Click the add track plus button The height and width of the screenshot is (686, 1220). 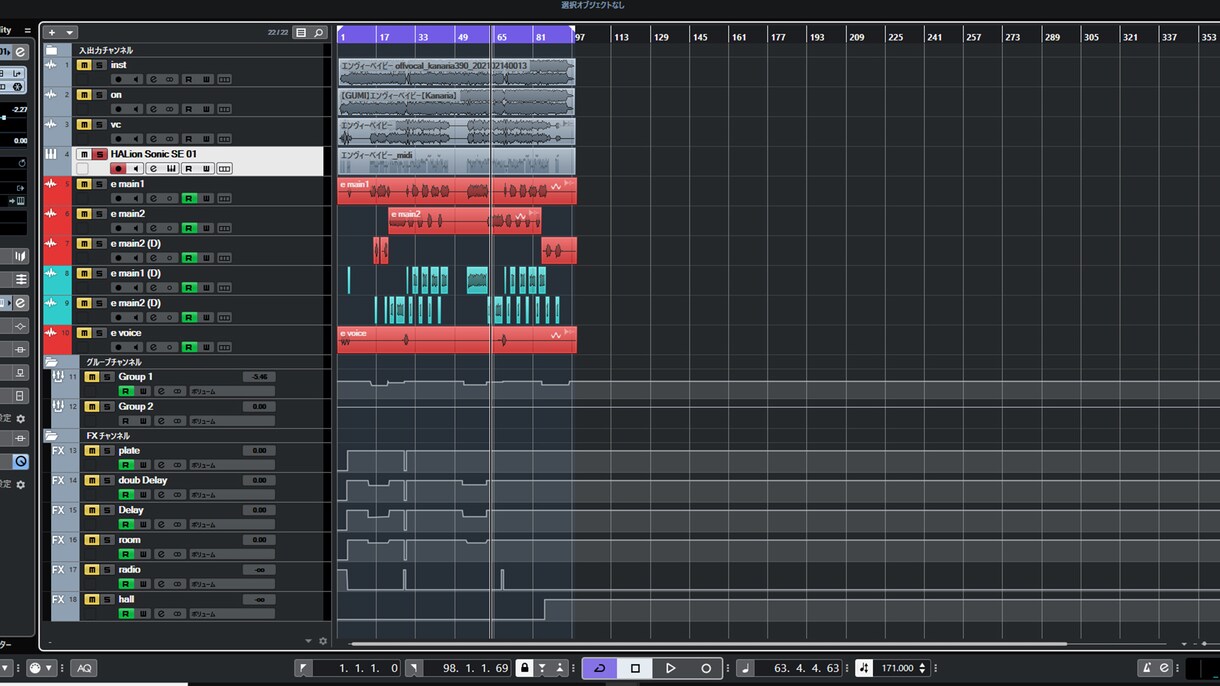click(53, 33)
